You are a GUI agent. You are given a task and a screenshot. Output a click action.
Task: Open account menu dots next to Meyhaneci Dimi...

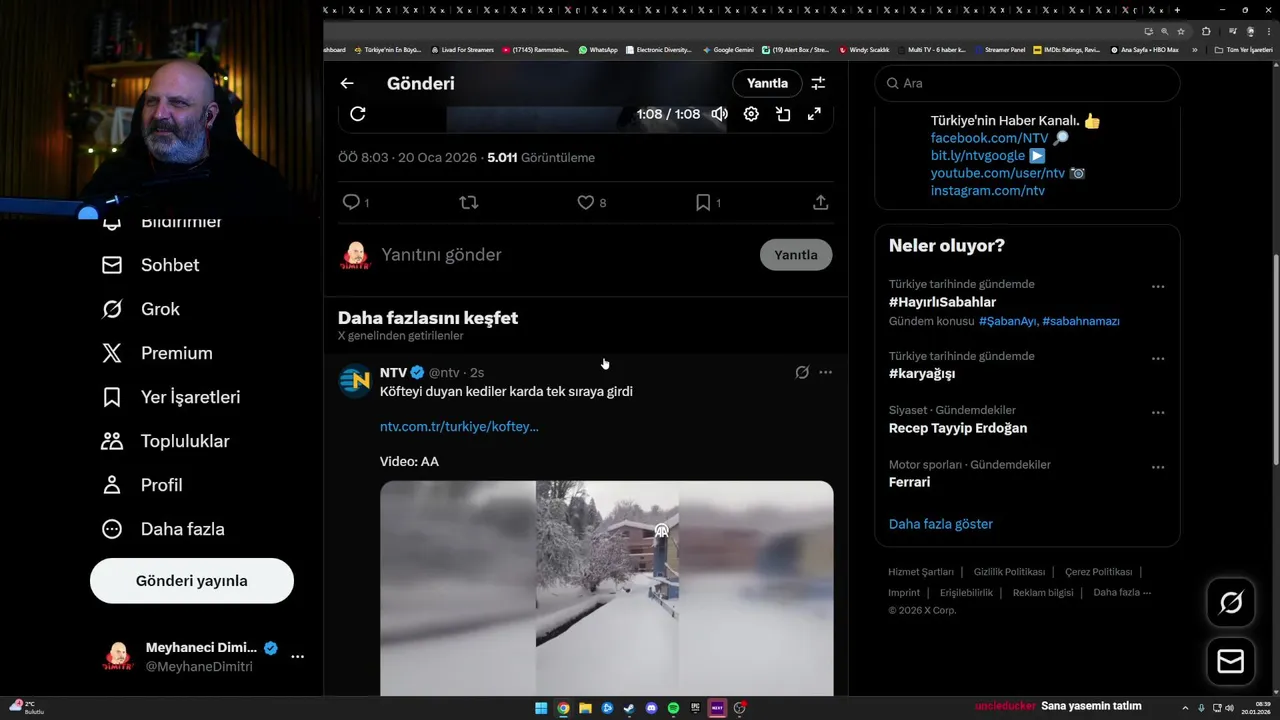pyautogui.click(x=297, y=657)
